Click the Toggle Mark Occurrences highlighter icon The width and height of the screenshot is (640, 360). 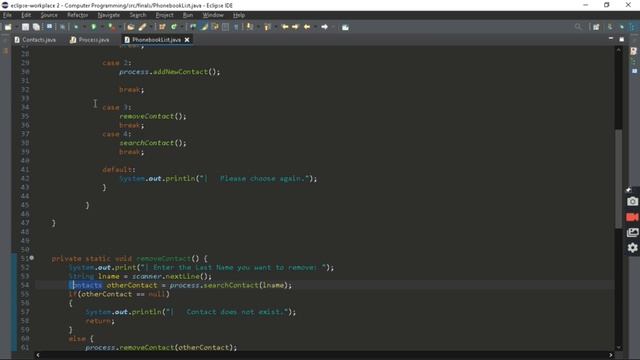(x=204, y=27)
